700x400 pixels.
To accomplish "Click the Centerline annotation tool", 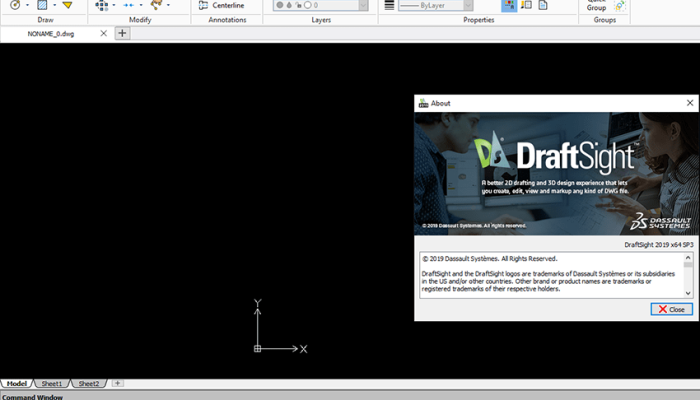I will pyautogui.click(x=221, y=5).
